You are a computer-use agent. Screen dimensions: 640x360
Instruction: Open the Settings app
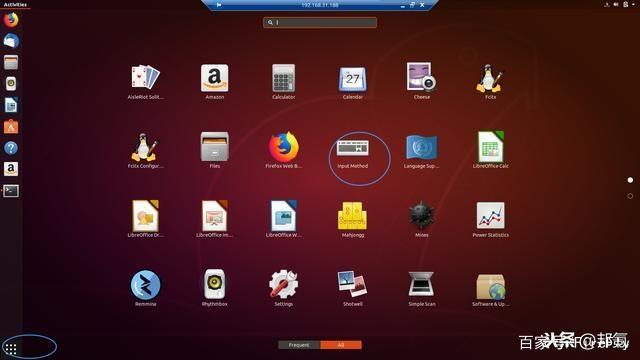284,288
